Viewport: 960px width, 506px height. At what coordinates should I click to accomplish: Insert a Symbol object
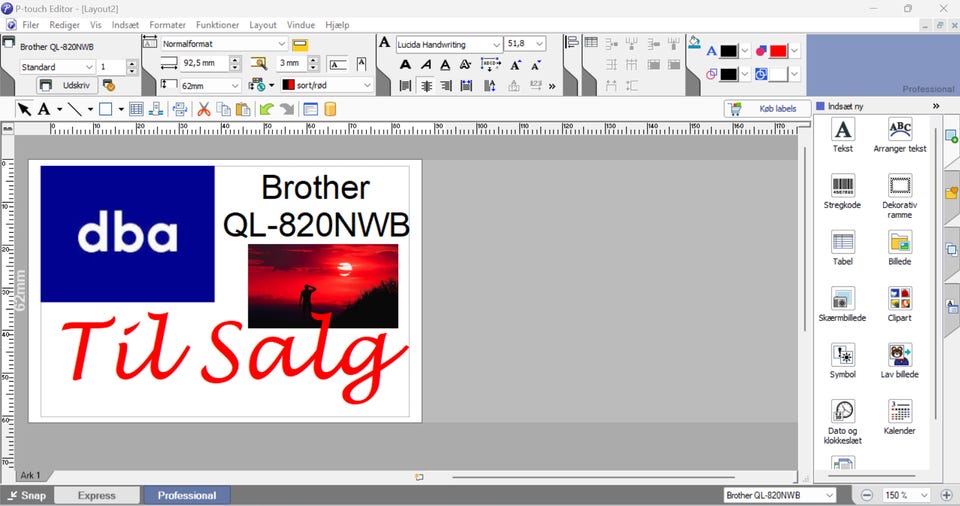click(x=842, y=361)
